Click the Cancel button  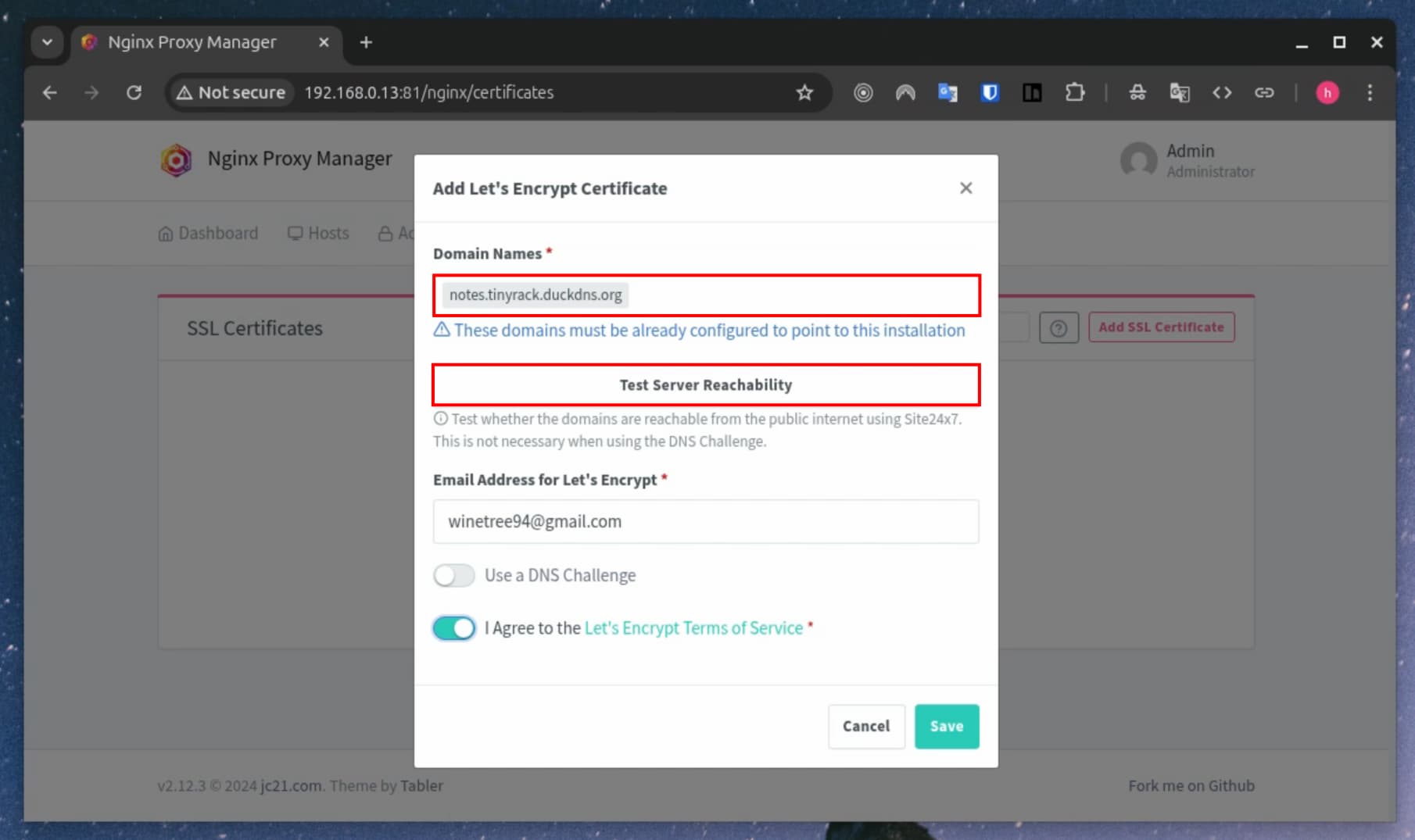point(866,727)
